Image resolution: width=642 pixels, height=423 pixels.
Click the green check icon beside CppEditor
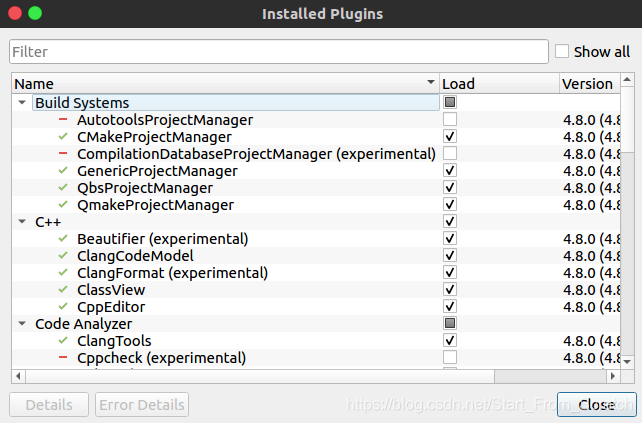pyautogui.click(x=63, y=306)
